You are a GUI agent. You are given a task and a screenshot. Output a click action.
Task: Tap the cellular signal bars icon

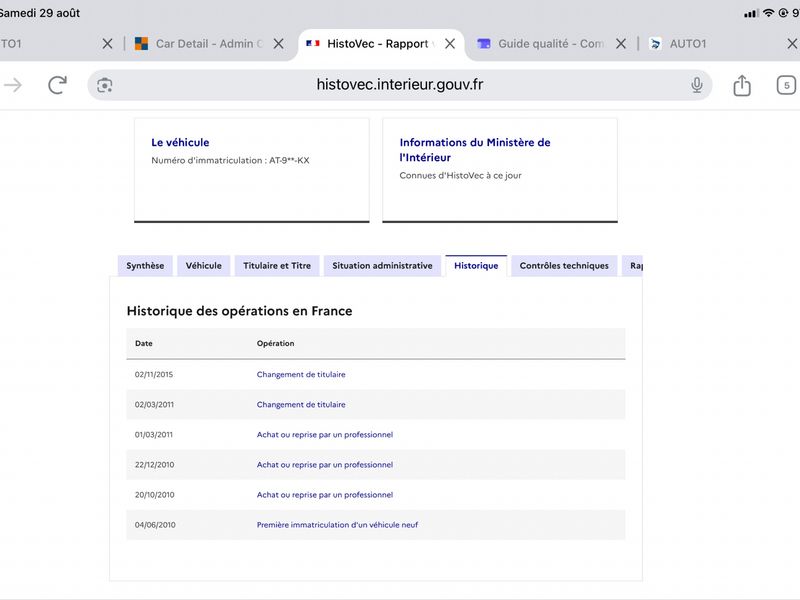point(751,13)
